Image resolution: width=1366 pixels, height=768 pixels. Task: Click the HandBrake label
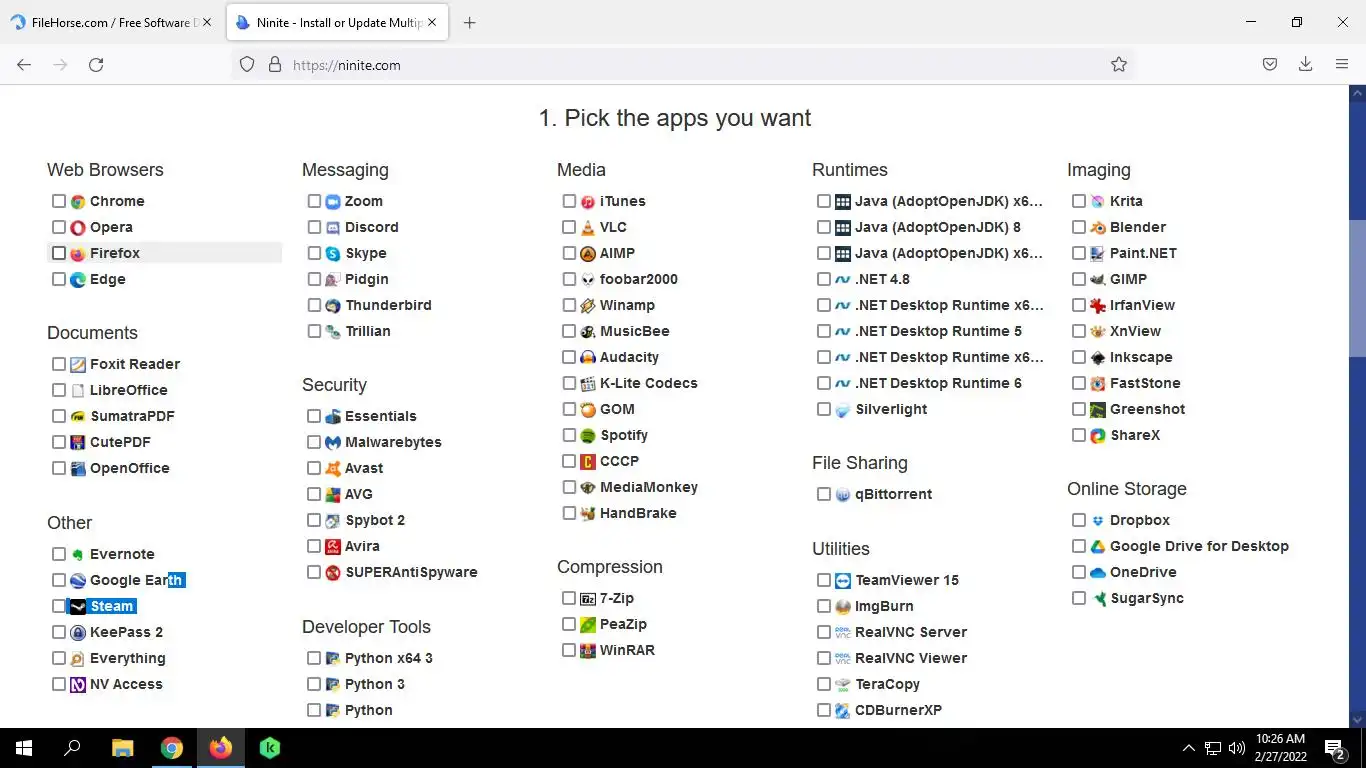[638, 513]
